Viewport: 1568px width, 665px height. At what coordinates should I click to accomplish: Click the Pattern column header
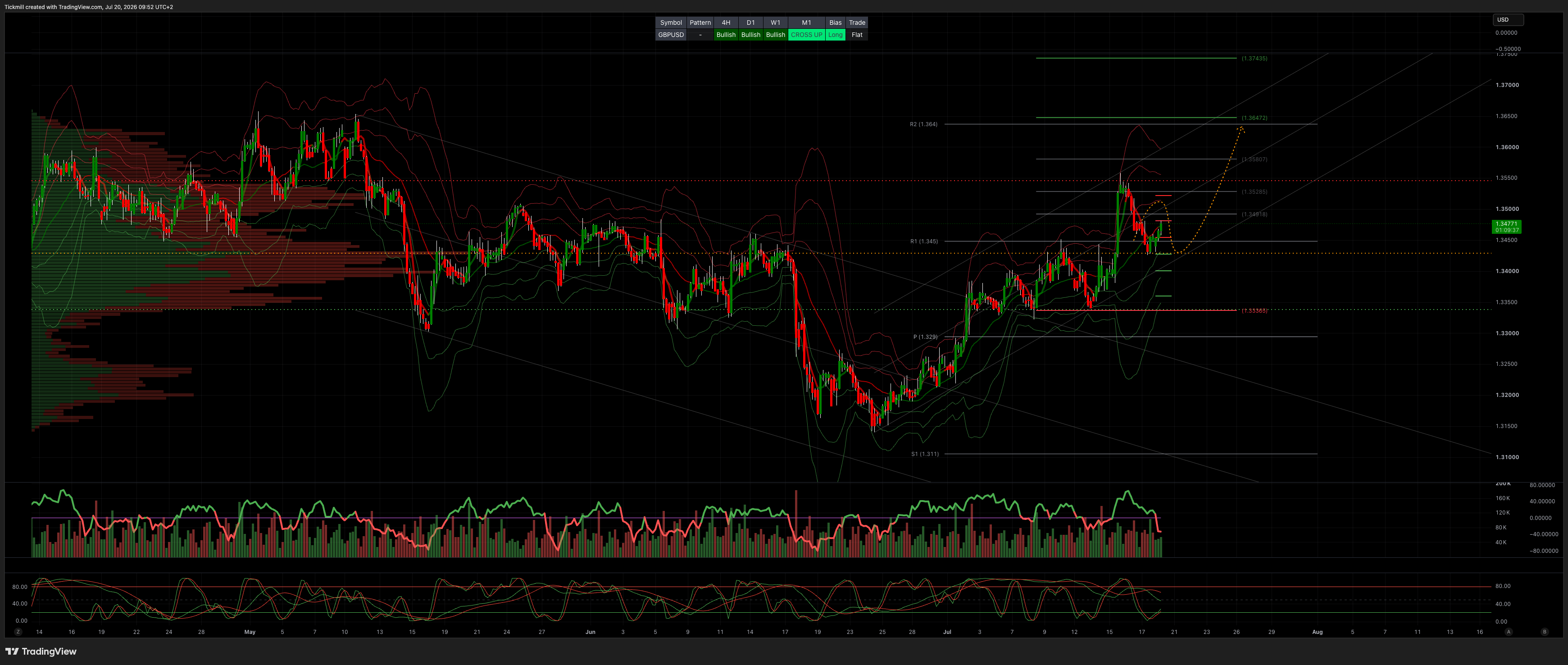click(x=700, y=23)
